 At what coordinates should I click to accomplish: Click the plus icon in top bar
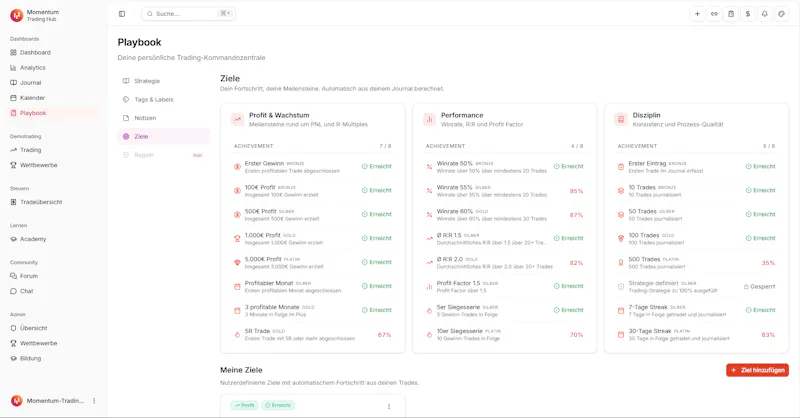697,14
